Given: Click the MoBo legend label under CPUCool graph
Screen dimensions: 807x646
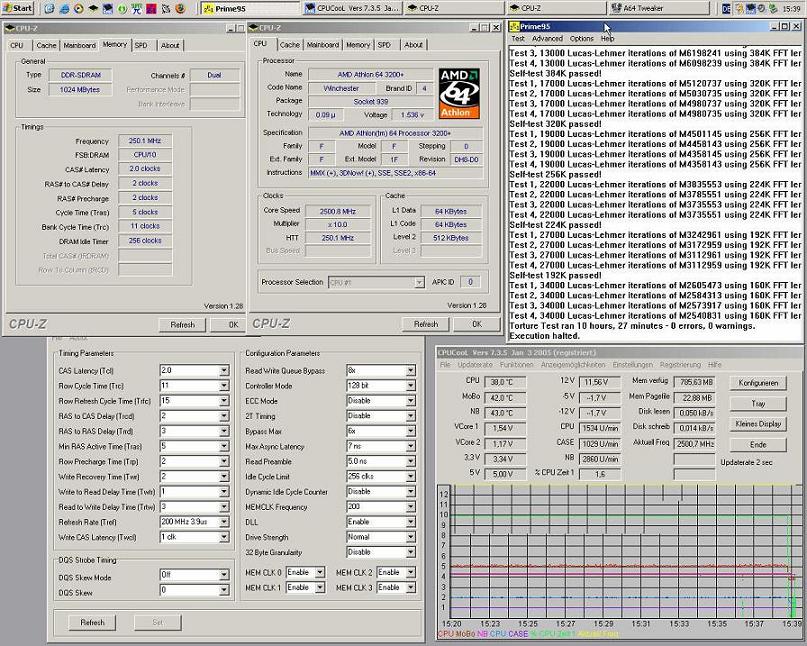Looking at the screenshot, I should [465, 634].
